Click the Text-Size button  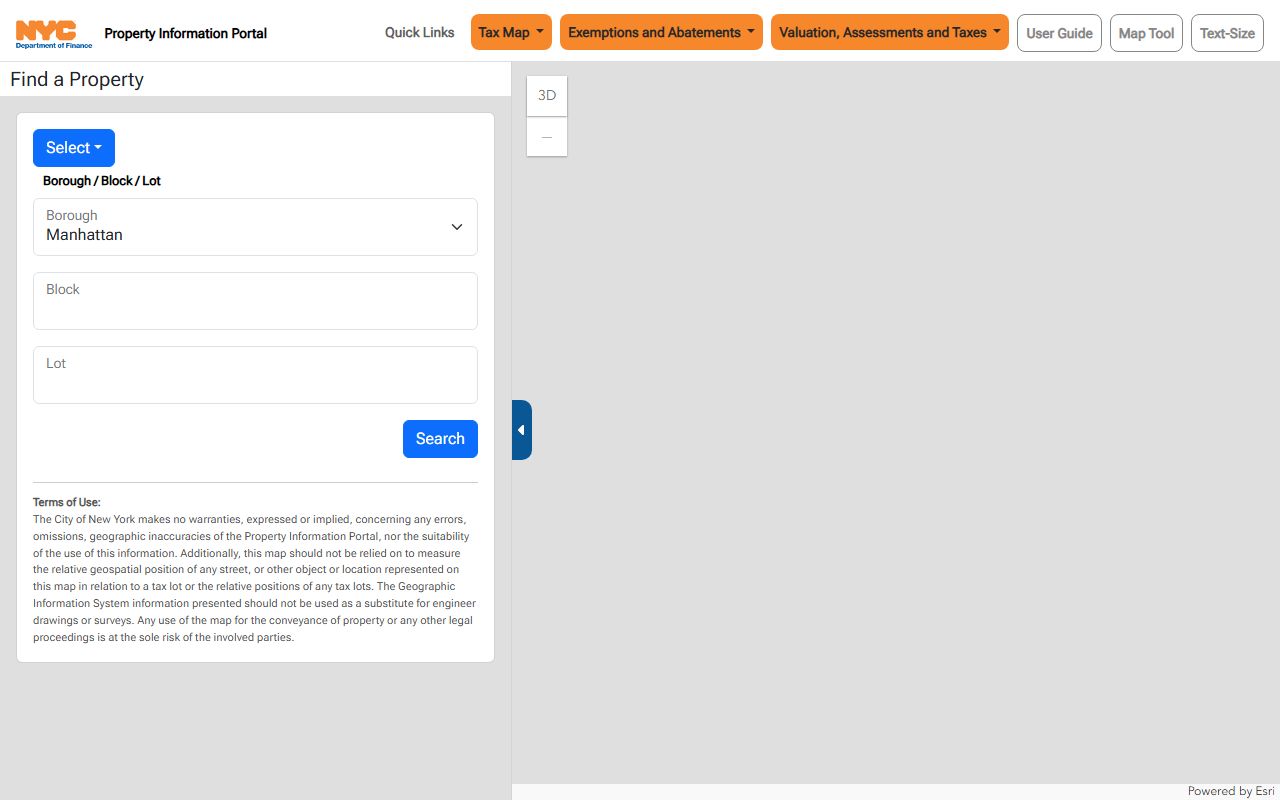(x=1227, y=33)
